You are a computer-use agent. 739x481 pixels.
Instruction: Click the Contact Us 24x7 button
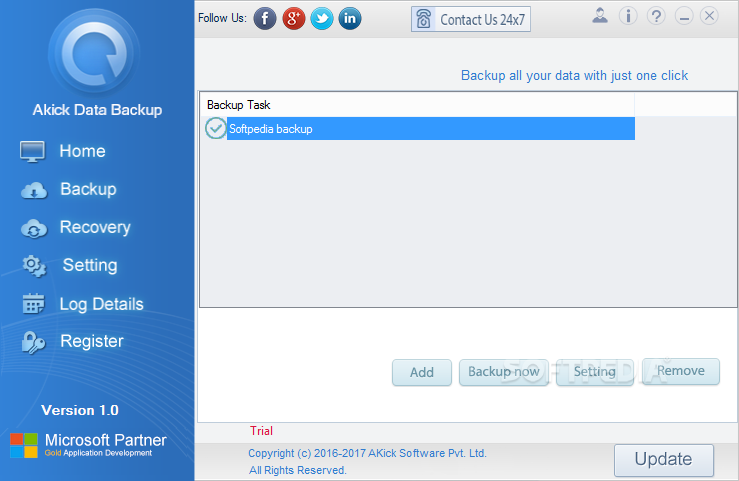471,19
